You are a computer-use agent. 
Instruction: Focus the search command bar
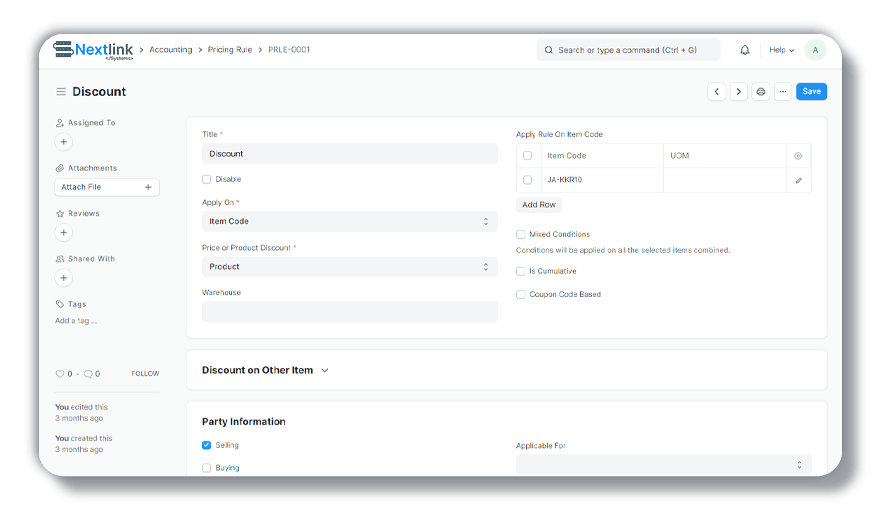628,50
